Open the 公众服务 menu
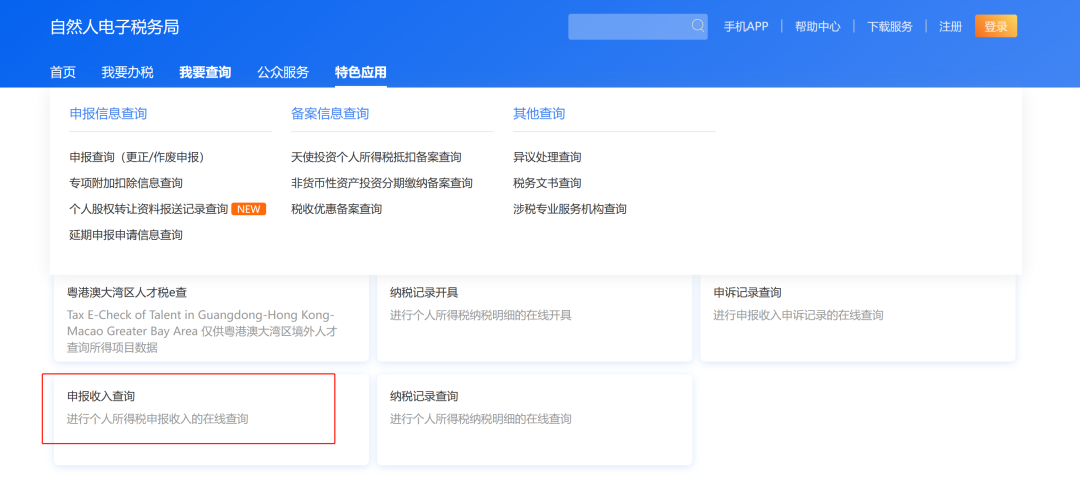Viewport: 1080px width, 492px height. (283, 72)
